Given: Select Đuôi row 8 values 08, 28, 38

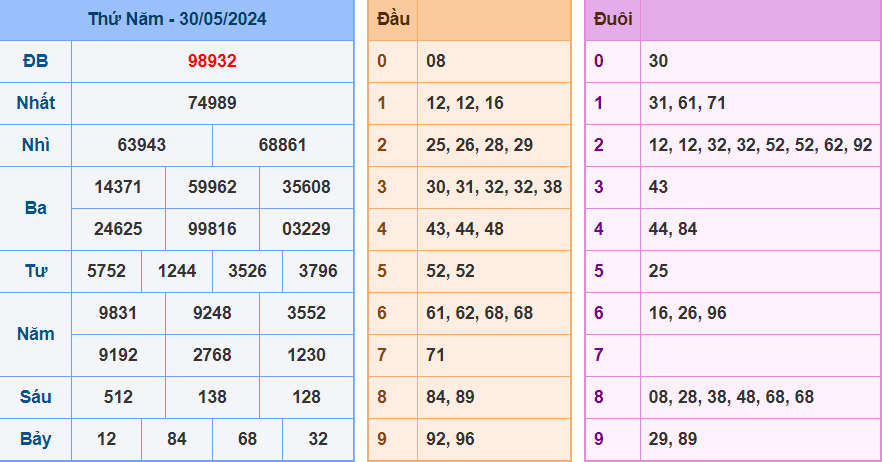Looking at the screenshot, I should pyautogui.click(x=731, y=397).
